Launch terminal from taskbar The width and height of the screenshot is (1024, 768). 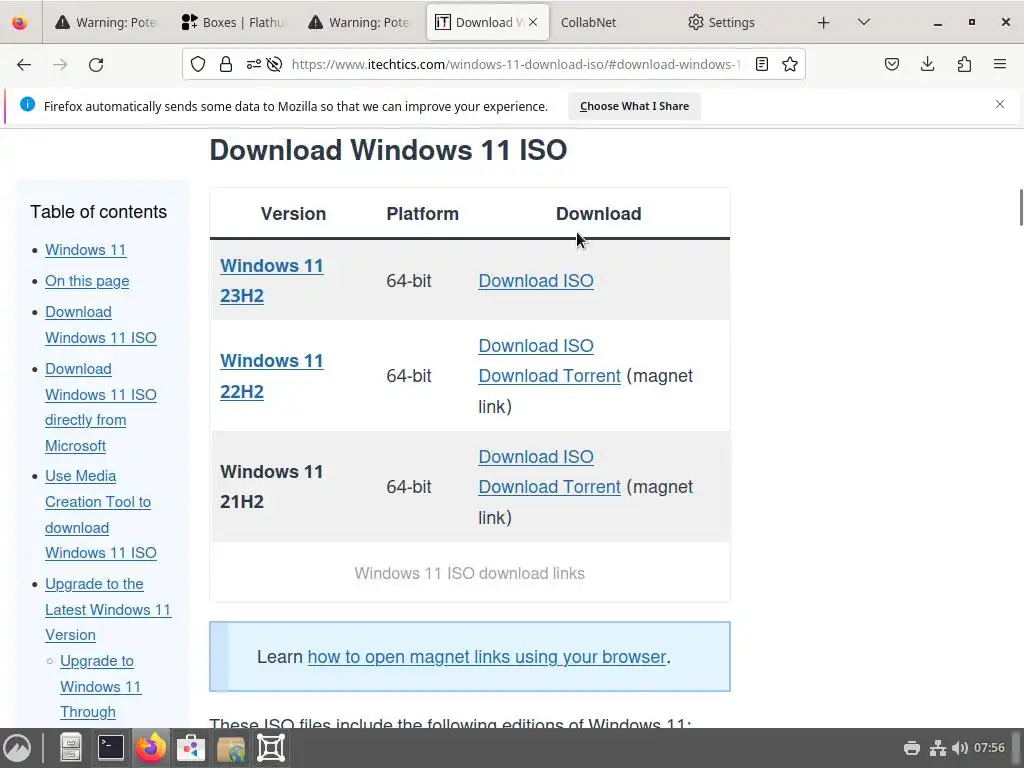(x=110, y=748)
